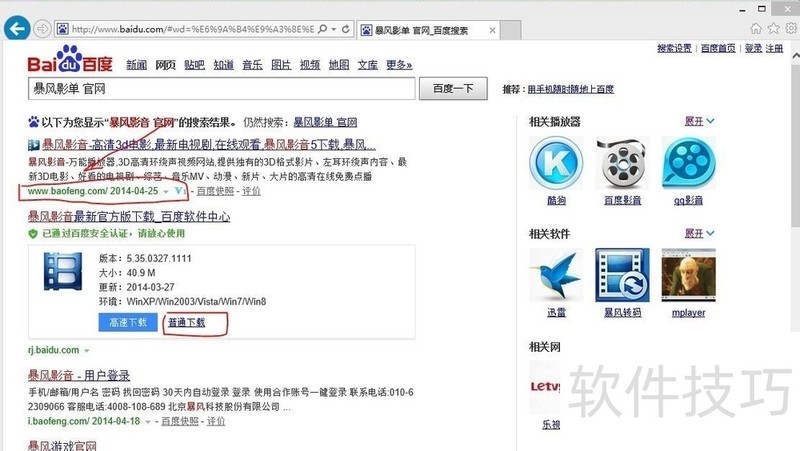
Task: Open the 新闻 category
Action: [x=137, y=65]
